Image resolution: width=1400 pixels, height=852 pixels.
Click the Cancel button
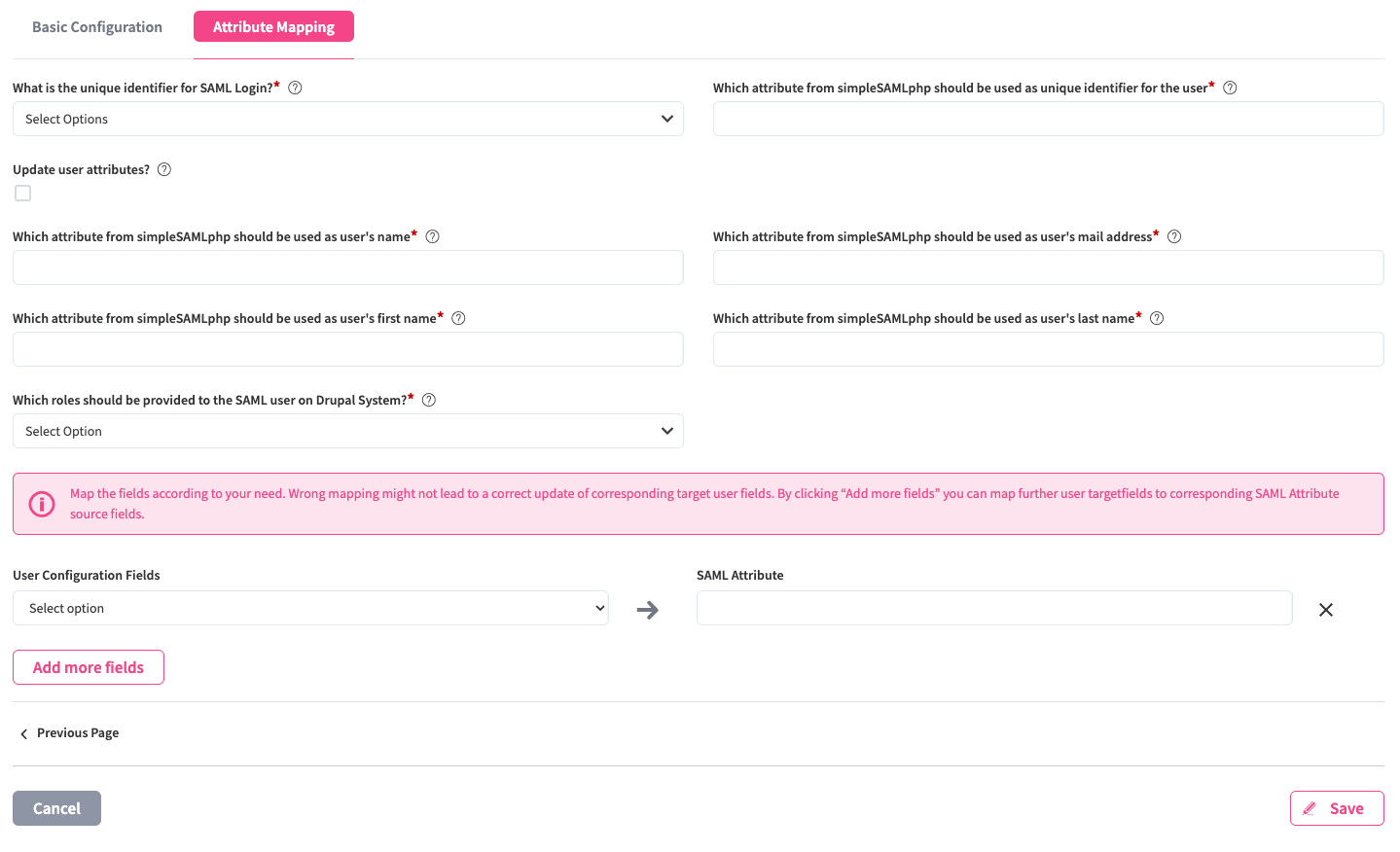[x=56, y=808]
